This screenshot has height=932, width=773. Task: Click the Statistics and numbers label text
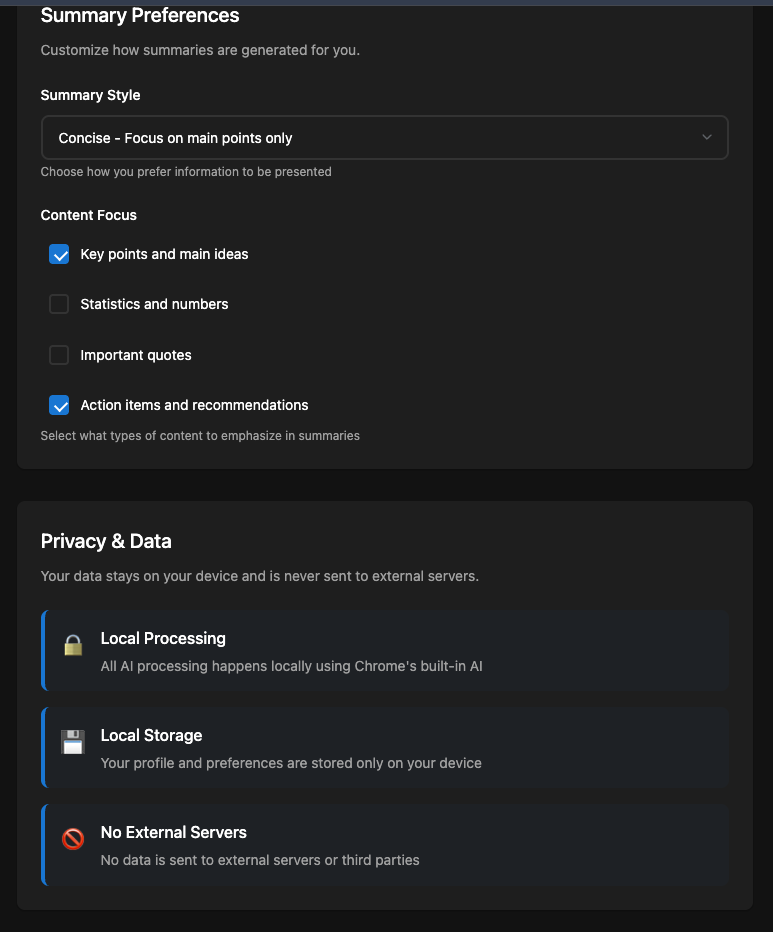click(154, 304)
